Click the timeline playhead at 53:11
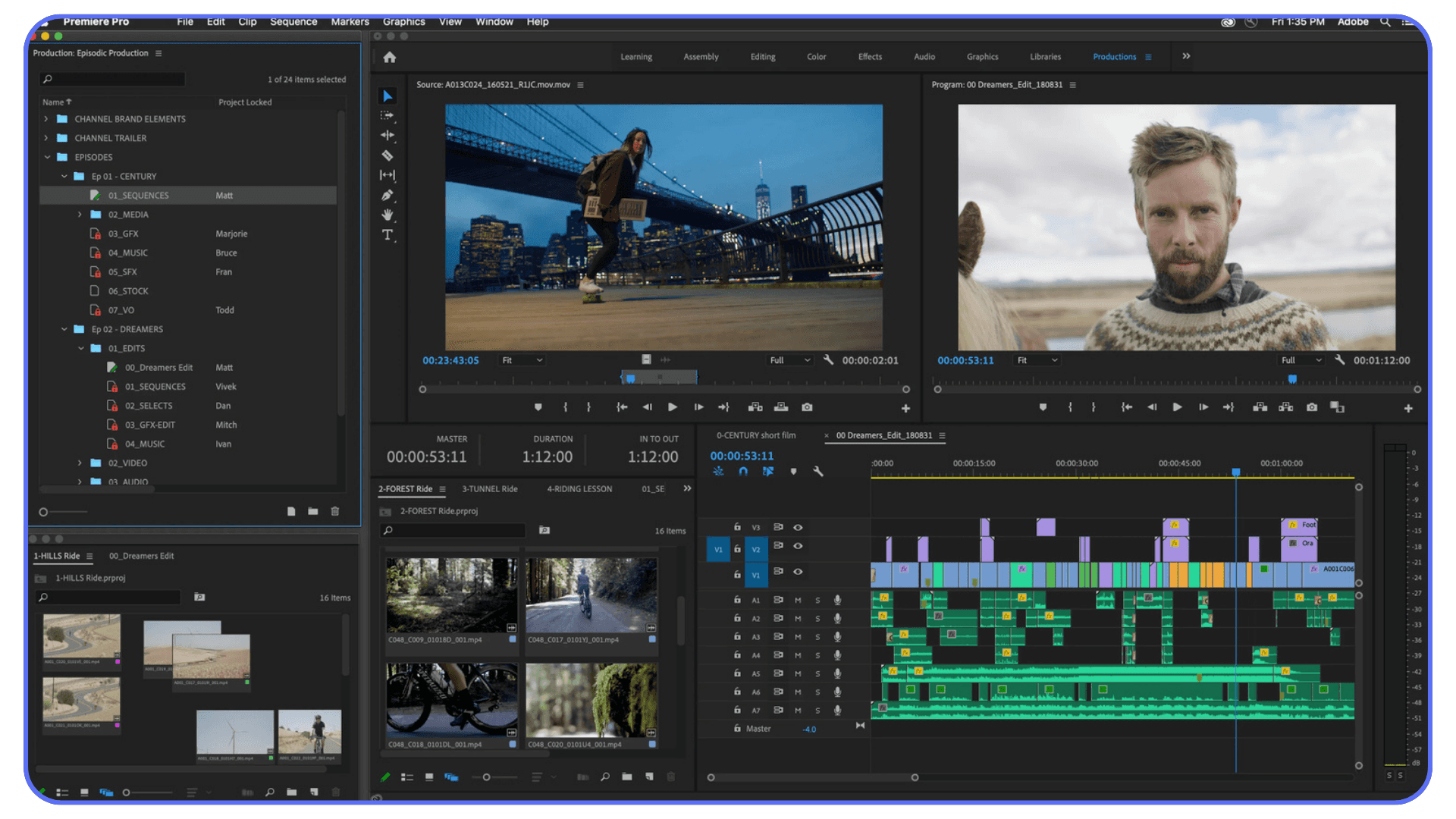Image resolution: width=1456 pixels, height=819 pixels. click(1235, 472)
